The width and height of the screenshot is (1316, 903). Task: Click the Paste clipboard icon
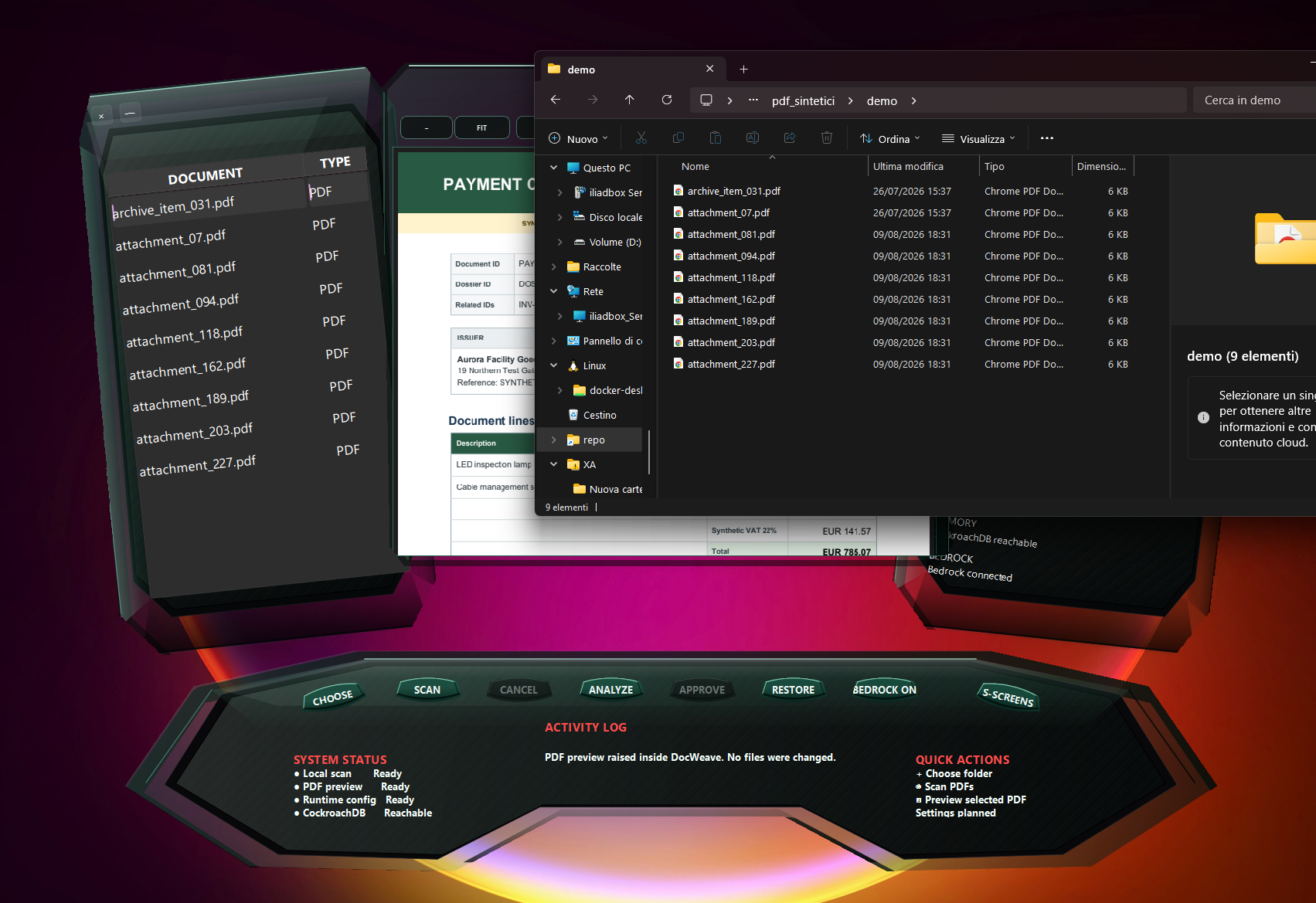[716, 138]
